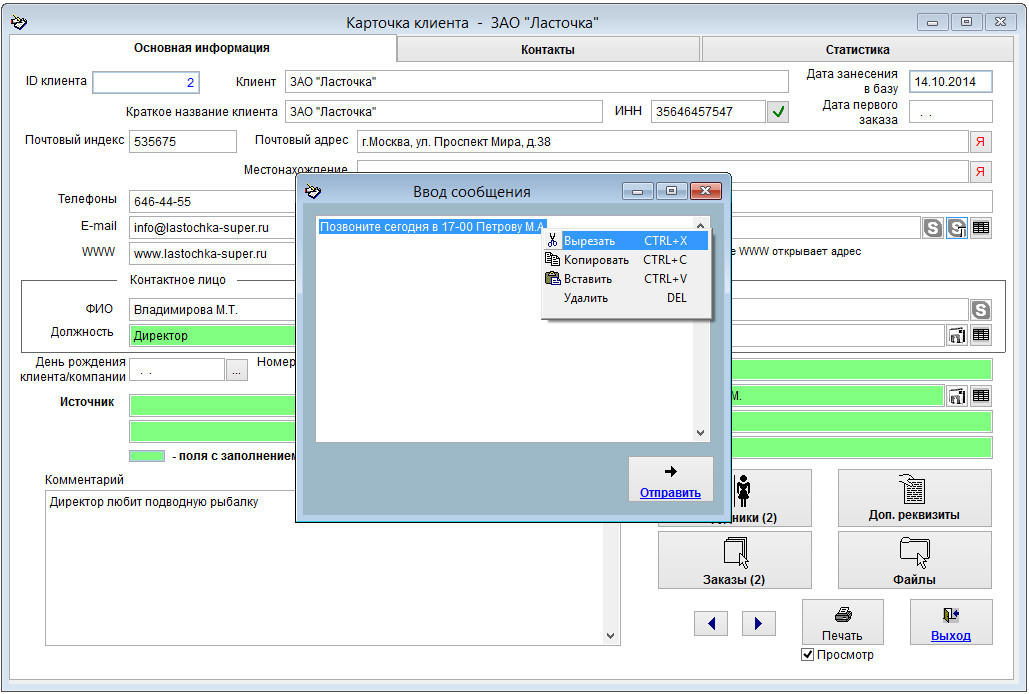1029x694 pixels.
Task: Click the chart icon in the Должность row
Action: coord(957,335)
